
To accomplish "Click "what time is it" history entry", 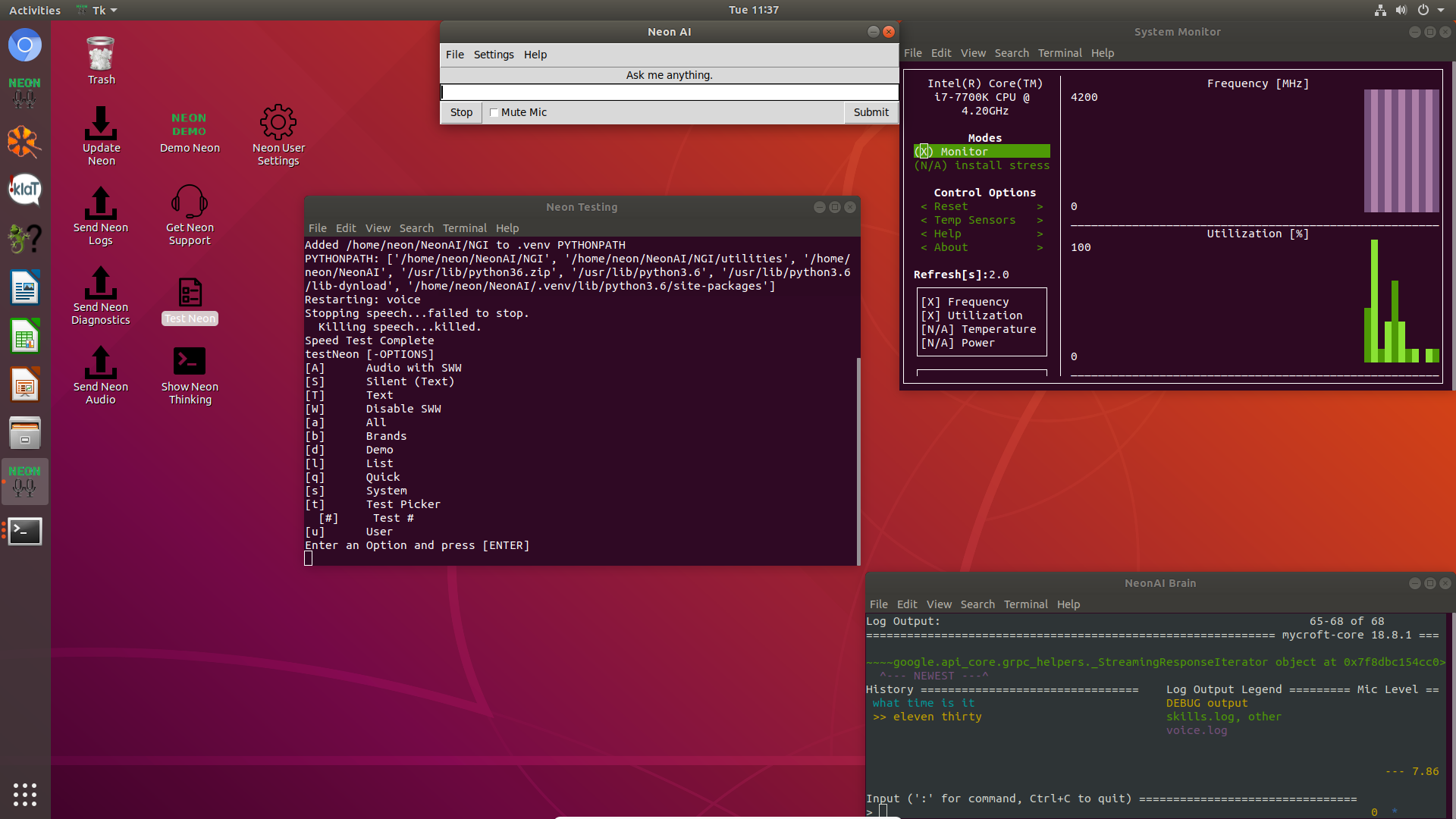I will [x=923, y=703].
